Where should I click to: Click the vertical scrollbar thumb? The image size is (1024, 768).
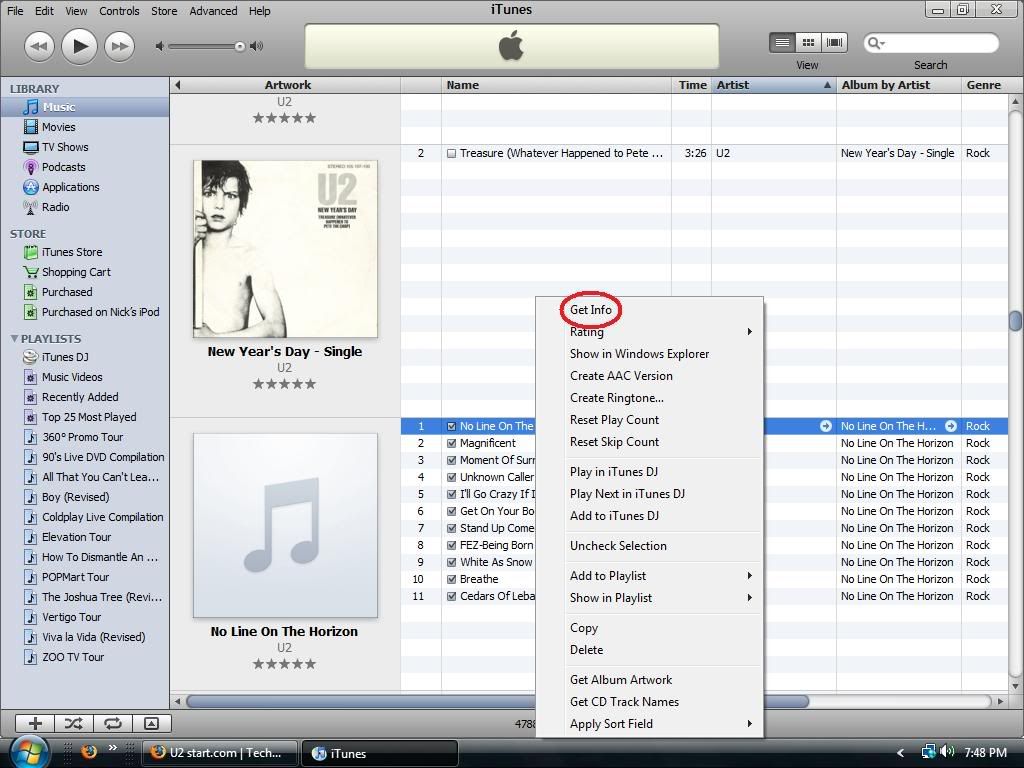[1015, 321]
